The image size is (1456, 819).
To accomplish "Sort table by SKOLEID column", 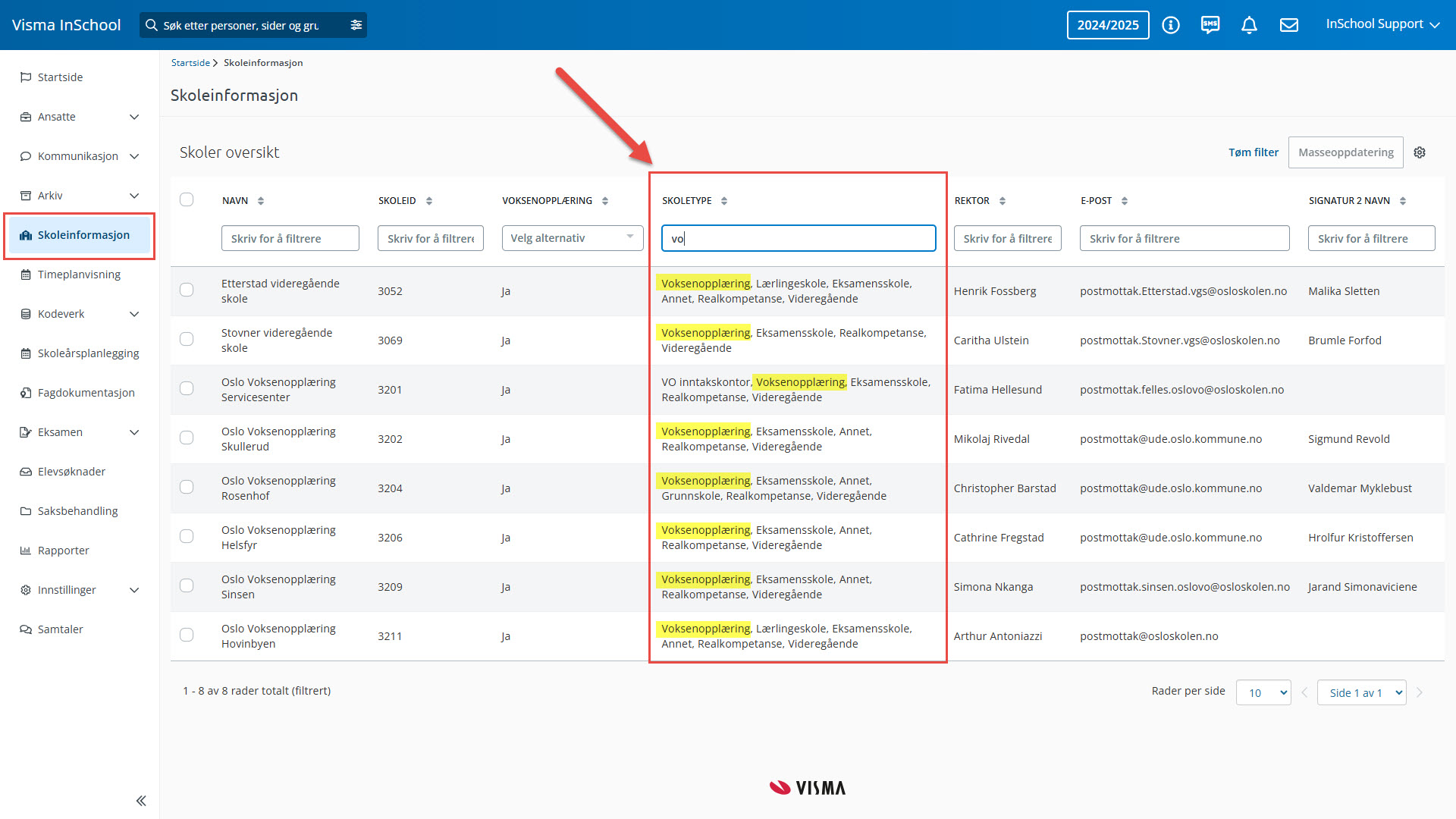I will [429, 201].
